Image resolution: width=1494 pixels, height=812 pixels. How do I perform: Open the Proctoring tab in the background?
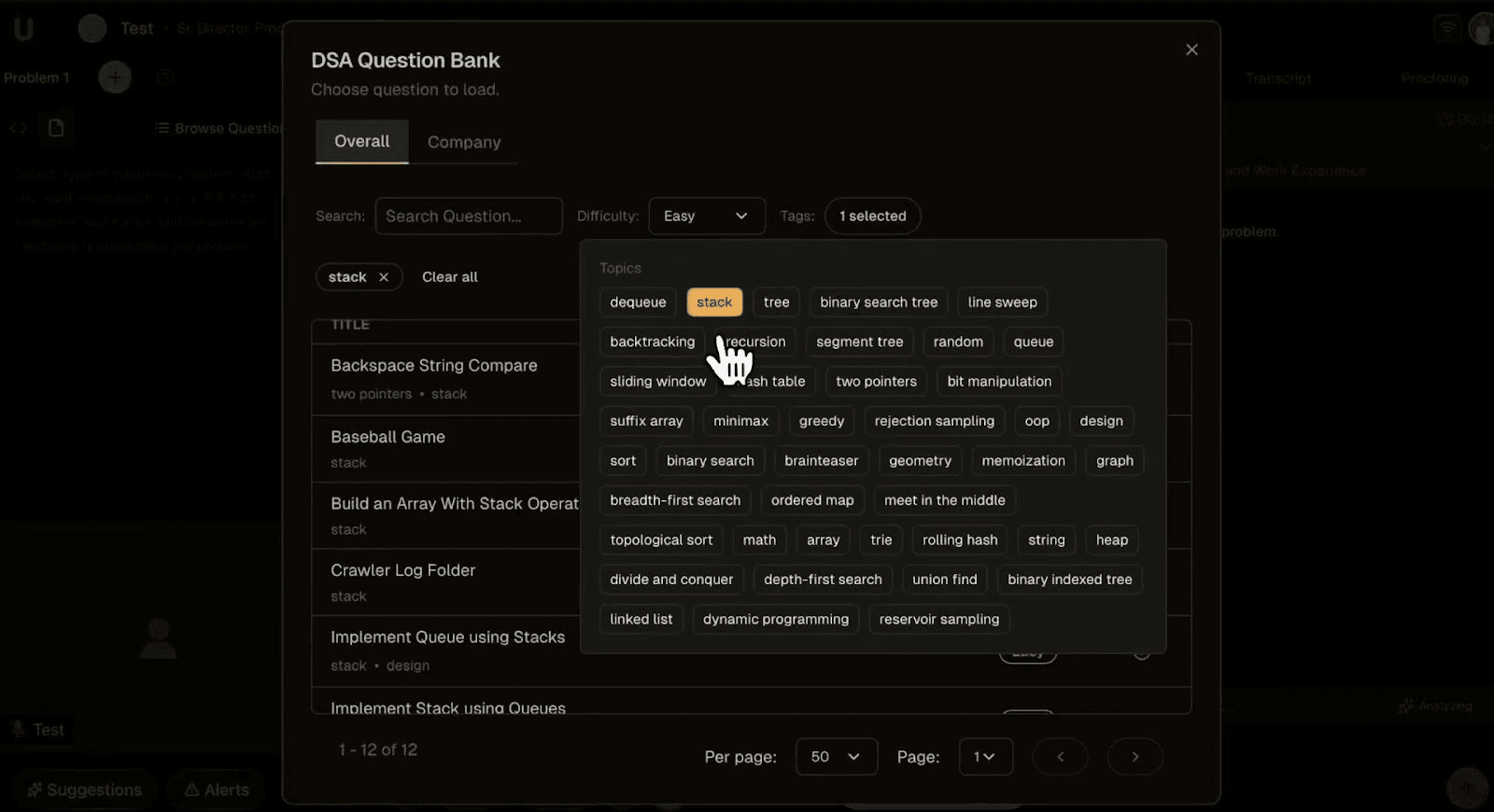(x=1434, y=78)
